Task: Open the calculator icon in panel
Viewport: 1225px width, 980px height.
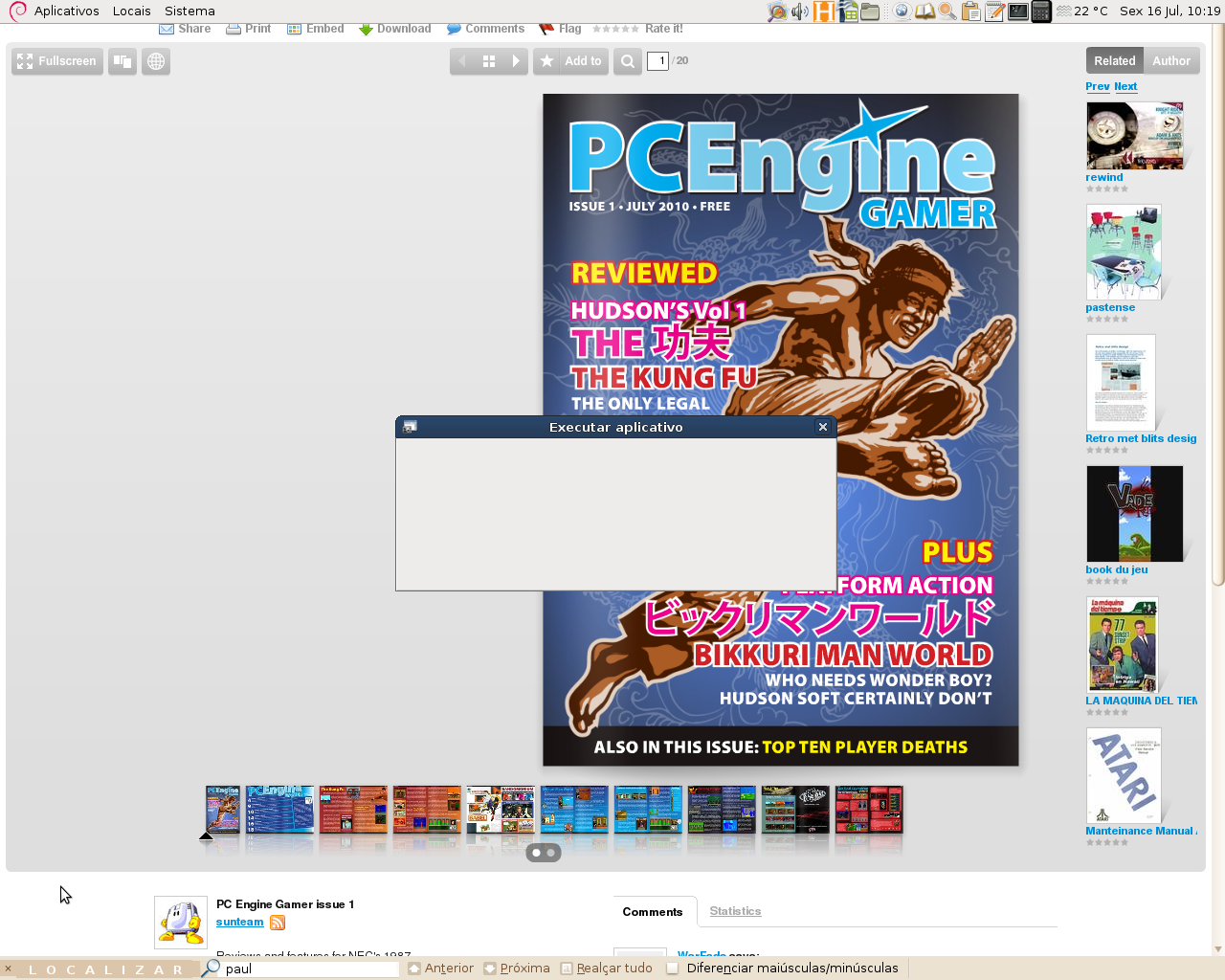Action: (1041, 11)
